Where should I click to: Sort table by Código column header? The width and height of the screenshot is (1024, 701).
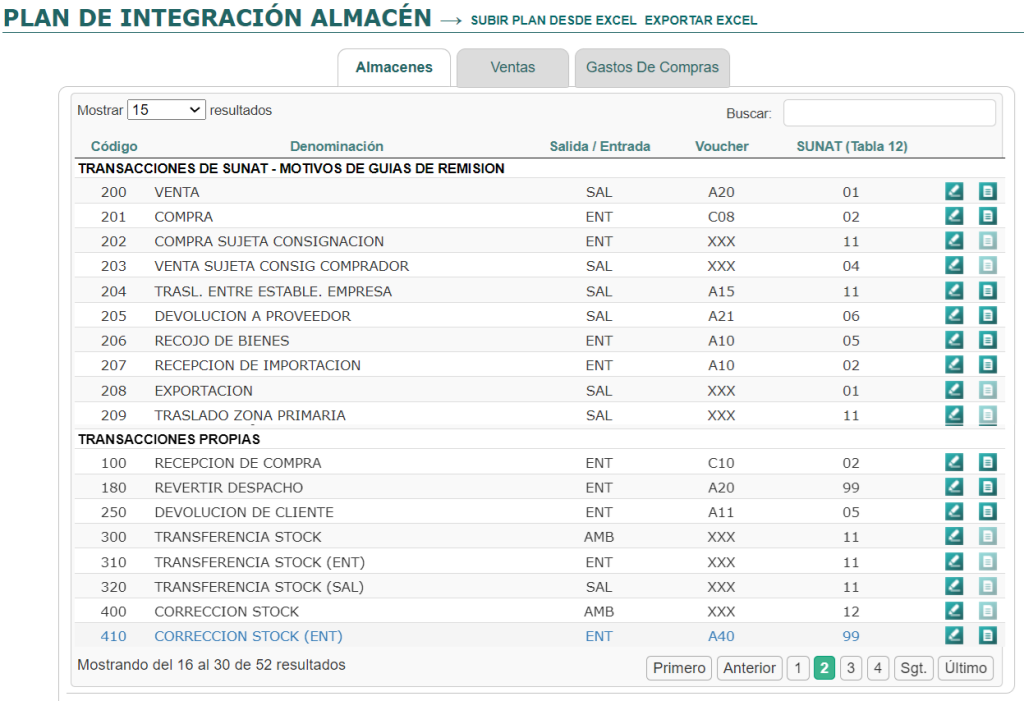pos(114,146)
